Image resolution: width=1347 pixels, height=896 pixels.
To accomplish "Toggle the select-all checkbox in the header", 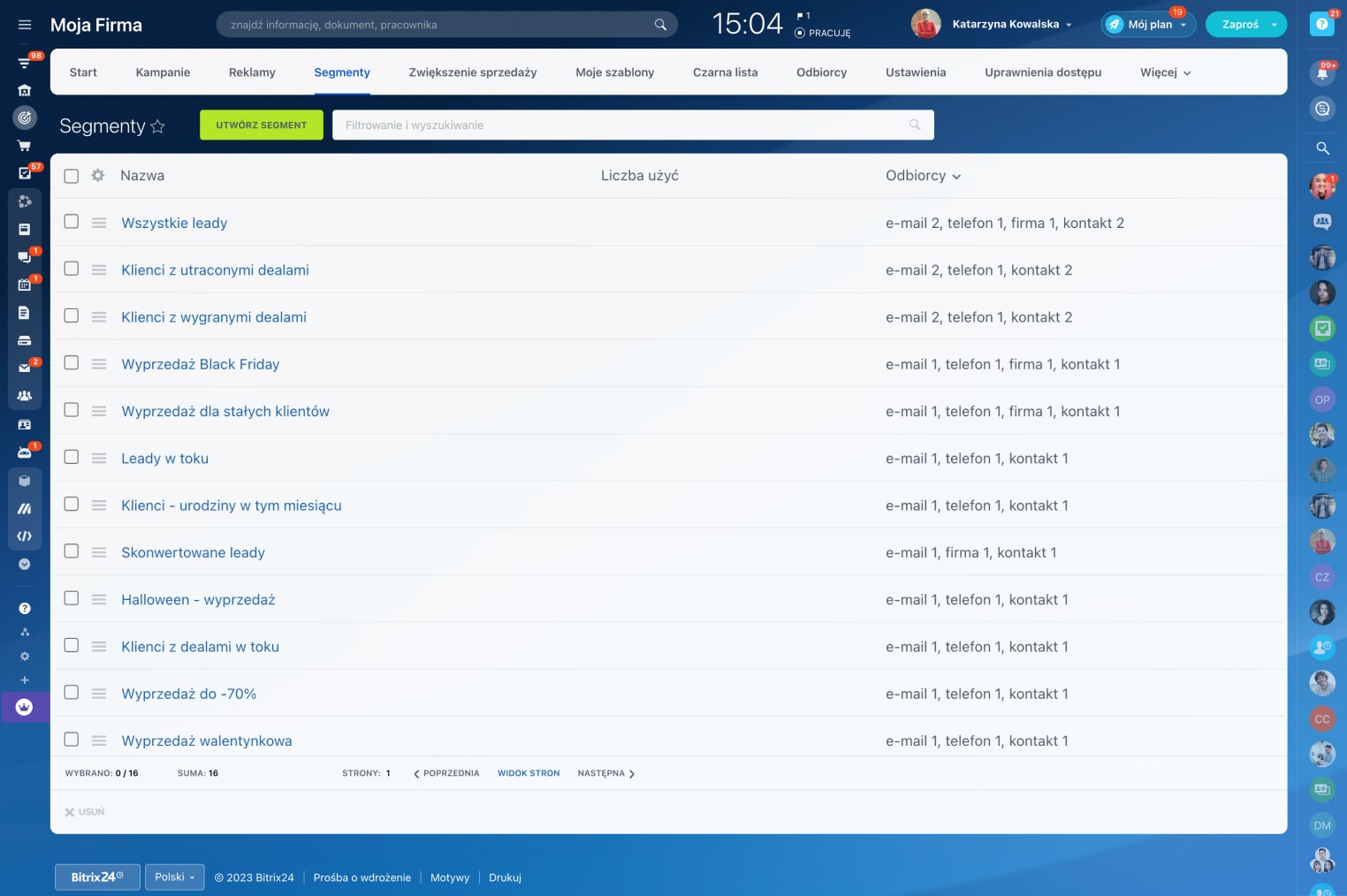I will tap(72, 176).
